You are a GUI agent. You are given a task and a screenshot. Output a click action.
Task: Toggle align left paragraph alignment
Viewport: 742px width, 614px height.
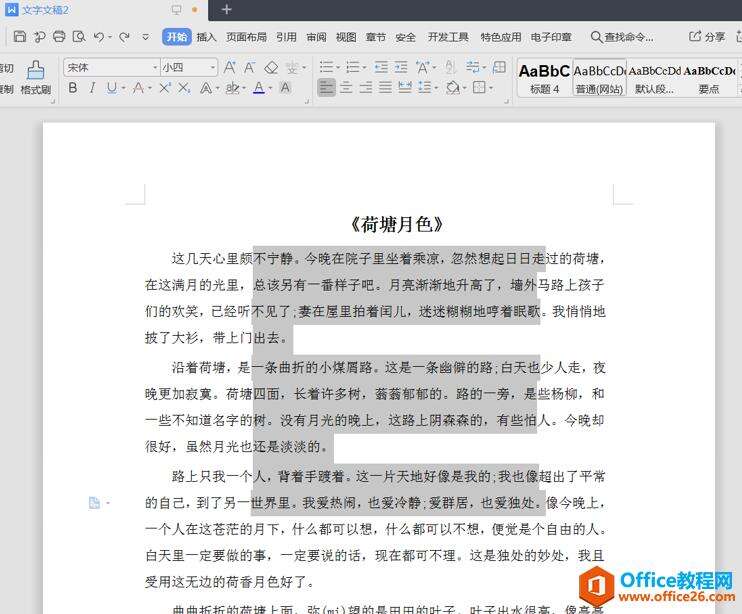(326, 87)
